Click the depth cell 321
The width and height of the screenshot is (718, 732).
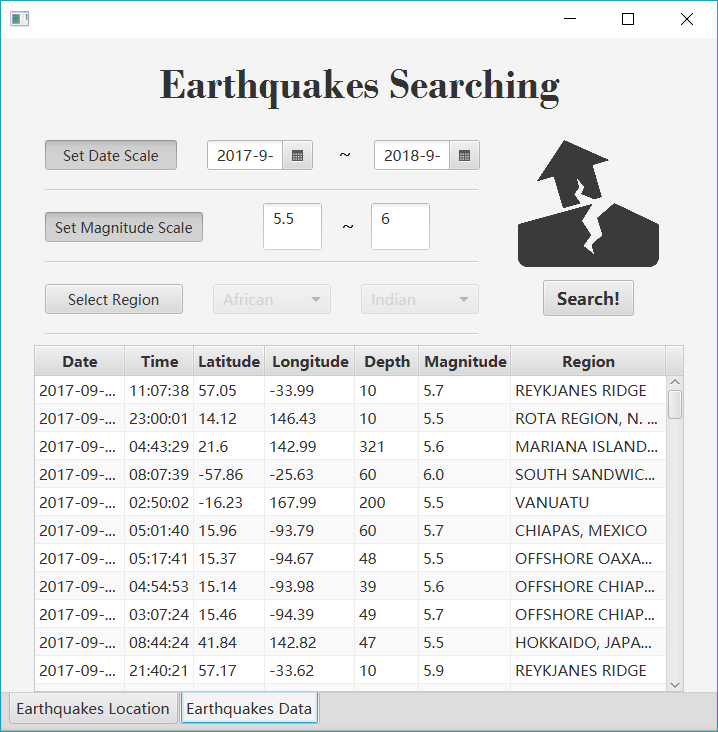pyautogui.click(x=387, y=446)
